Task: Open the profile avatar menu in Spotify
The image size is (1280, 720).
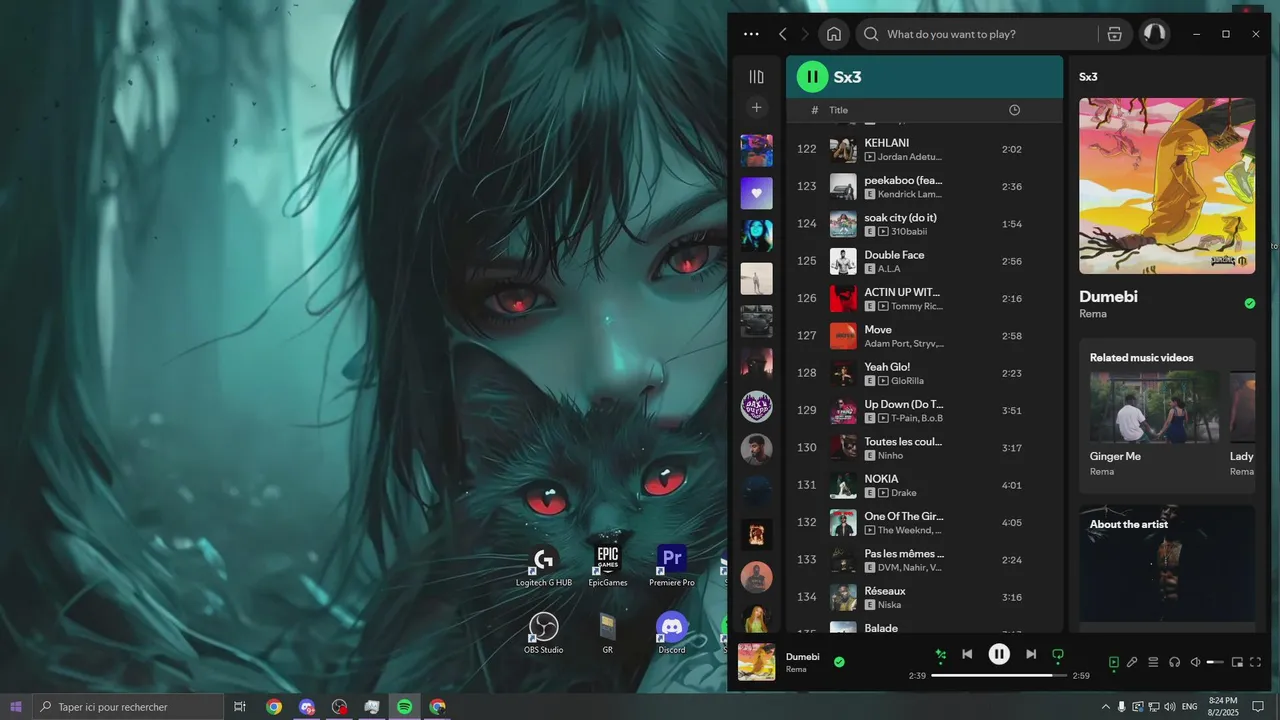Action: coord(1154,34)
